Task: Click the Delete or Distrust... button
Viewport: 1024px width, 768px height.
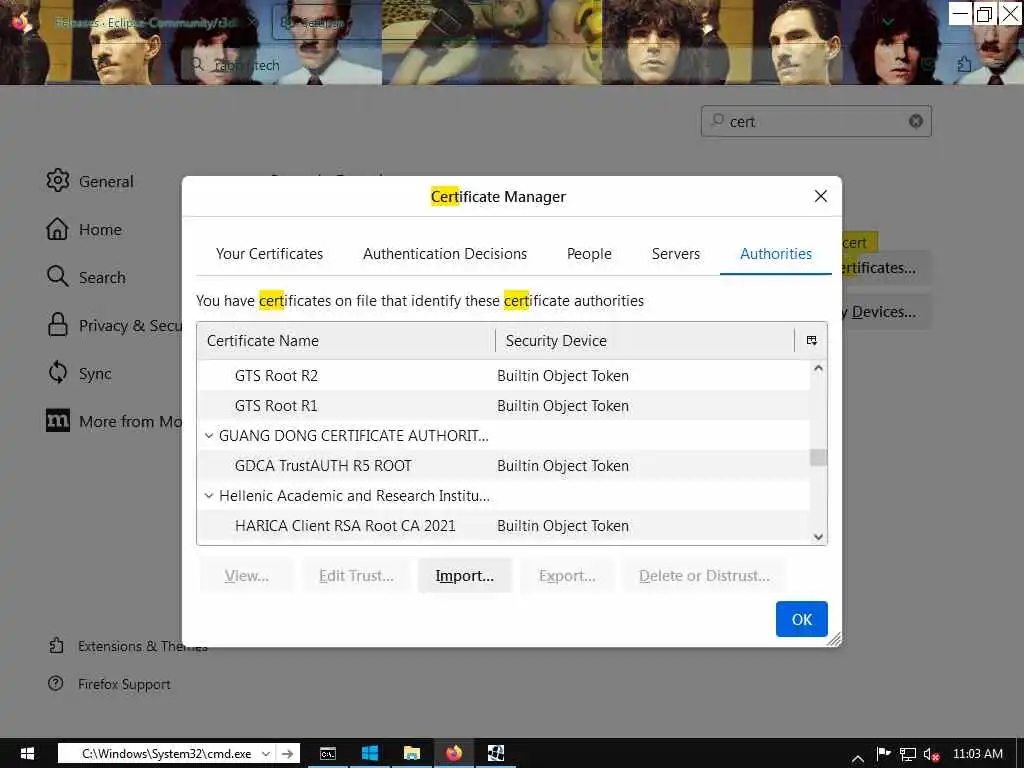Action: [x=704, y=575]
